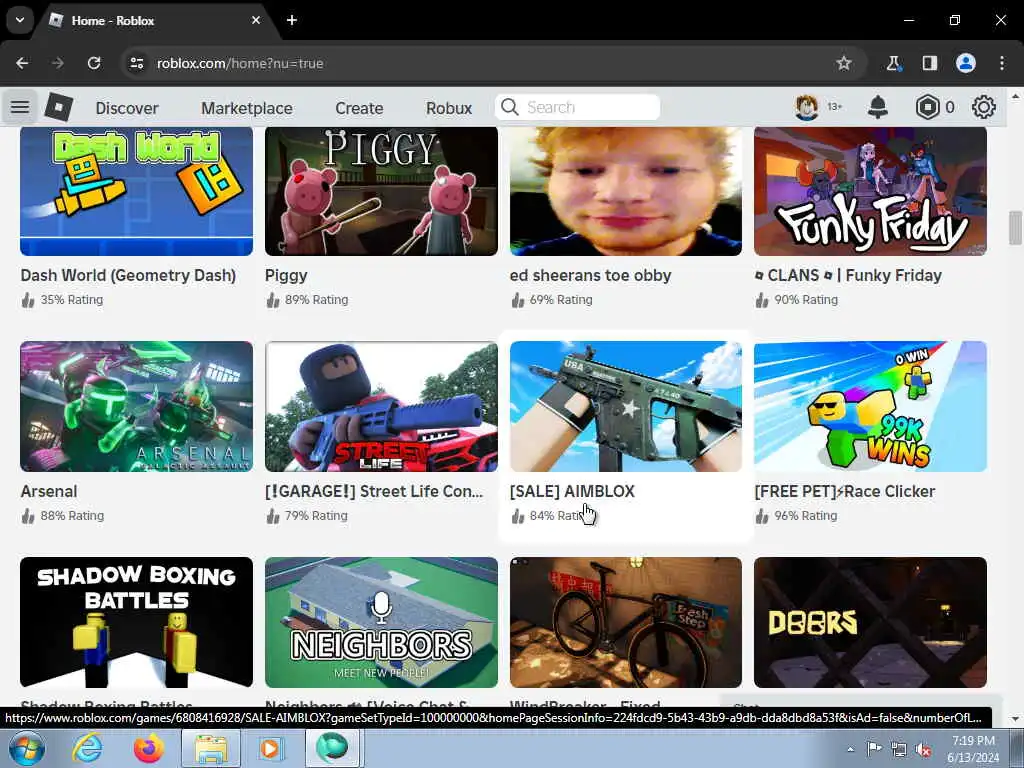
Task: Bookmark this page with the star
Action: (x=844, y=63)
